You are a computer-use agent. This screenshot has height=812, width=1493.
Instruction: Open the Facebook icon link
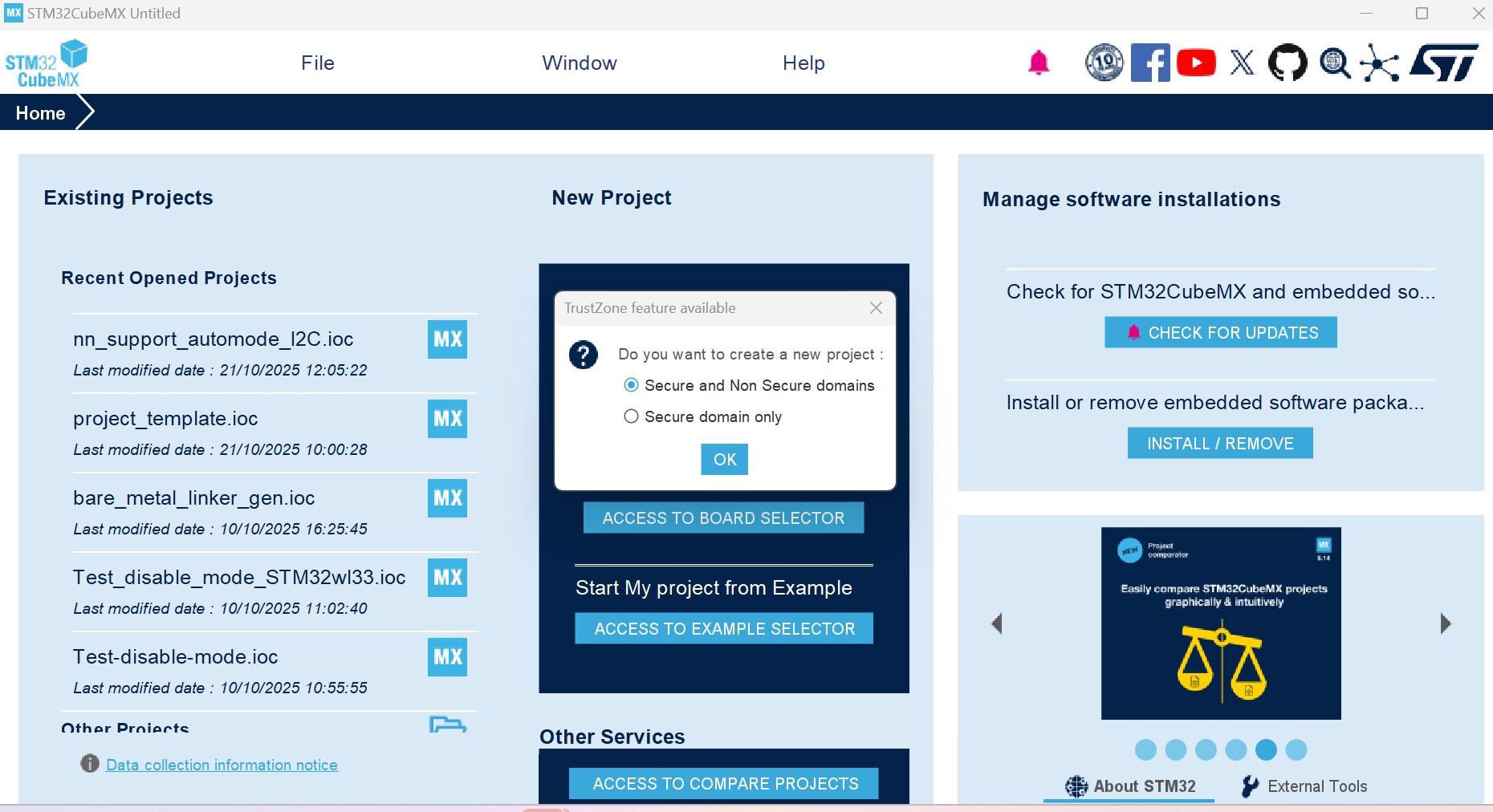pos(1150,63)
